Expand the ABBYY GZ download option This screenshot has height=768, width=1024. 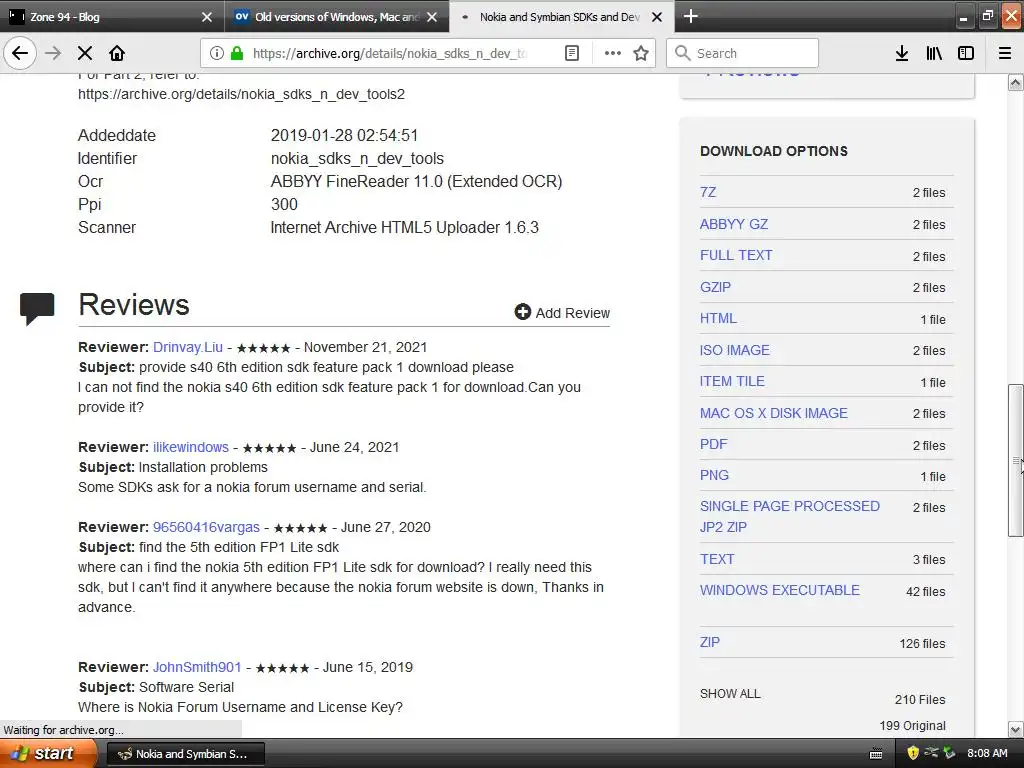[733, 224]
